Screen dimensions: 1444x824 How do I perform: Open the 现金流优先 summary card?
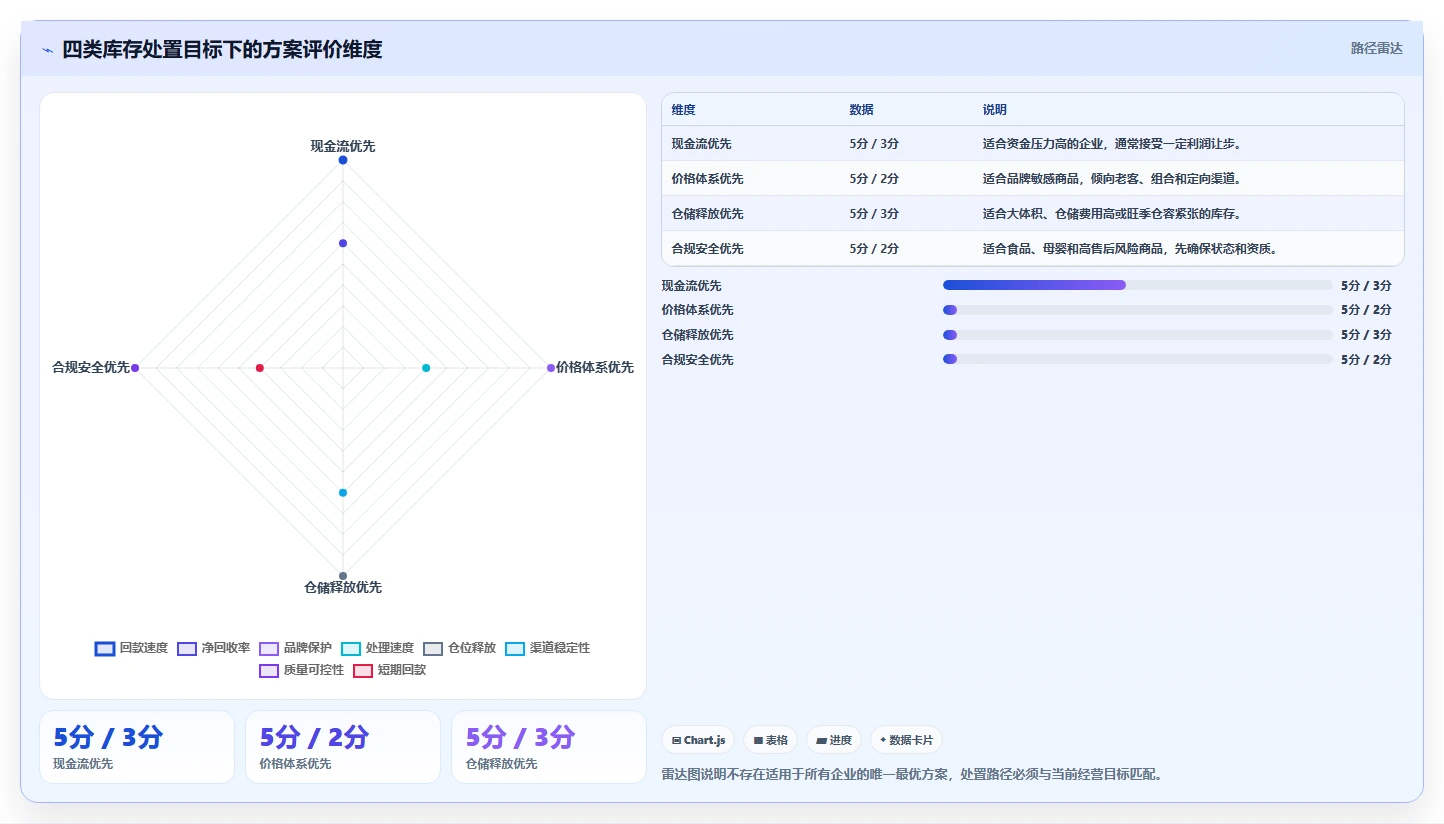pyautogui.click(x=137, y=747)
